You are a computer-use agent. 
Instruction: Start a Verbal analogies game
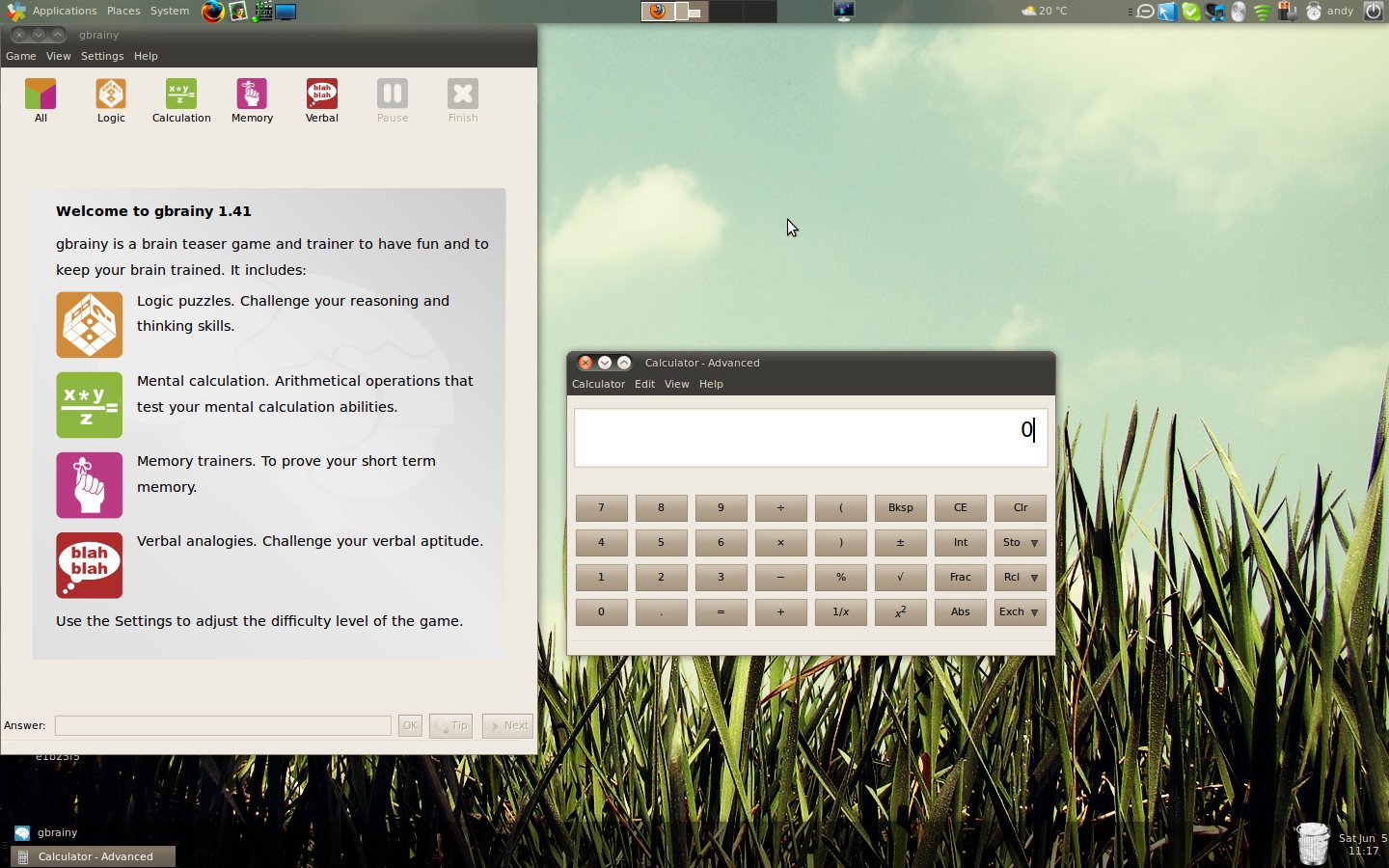322,100
